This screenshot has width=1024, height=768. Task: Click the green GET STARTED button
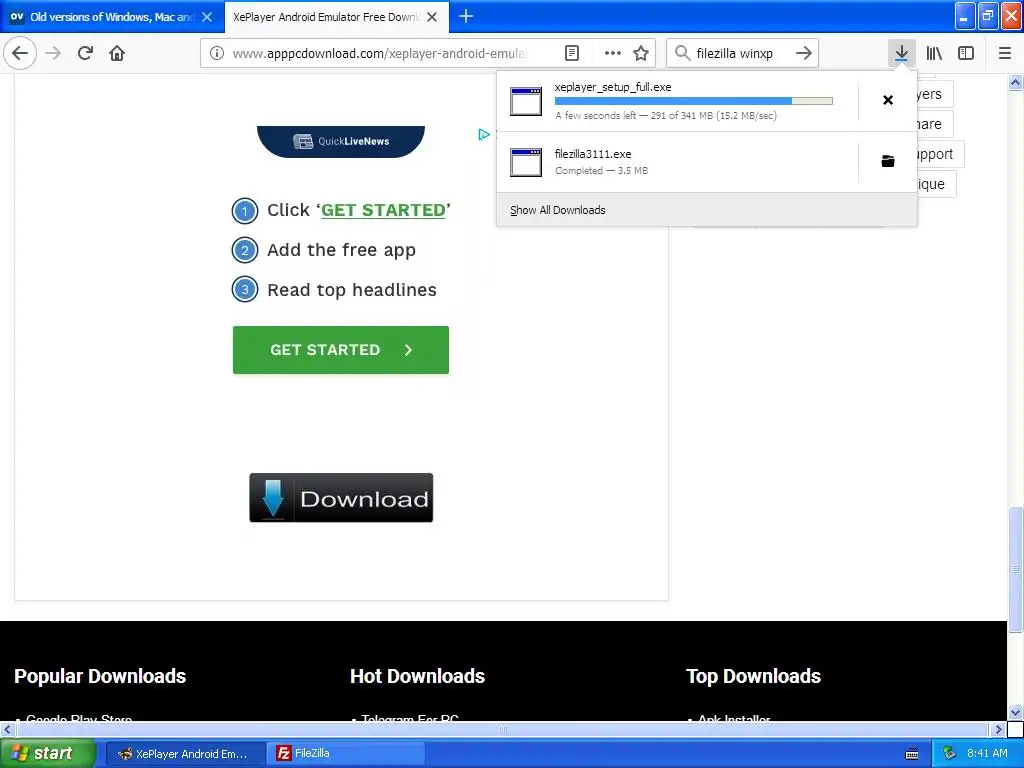pyautogui.click(x=340, y=350)
